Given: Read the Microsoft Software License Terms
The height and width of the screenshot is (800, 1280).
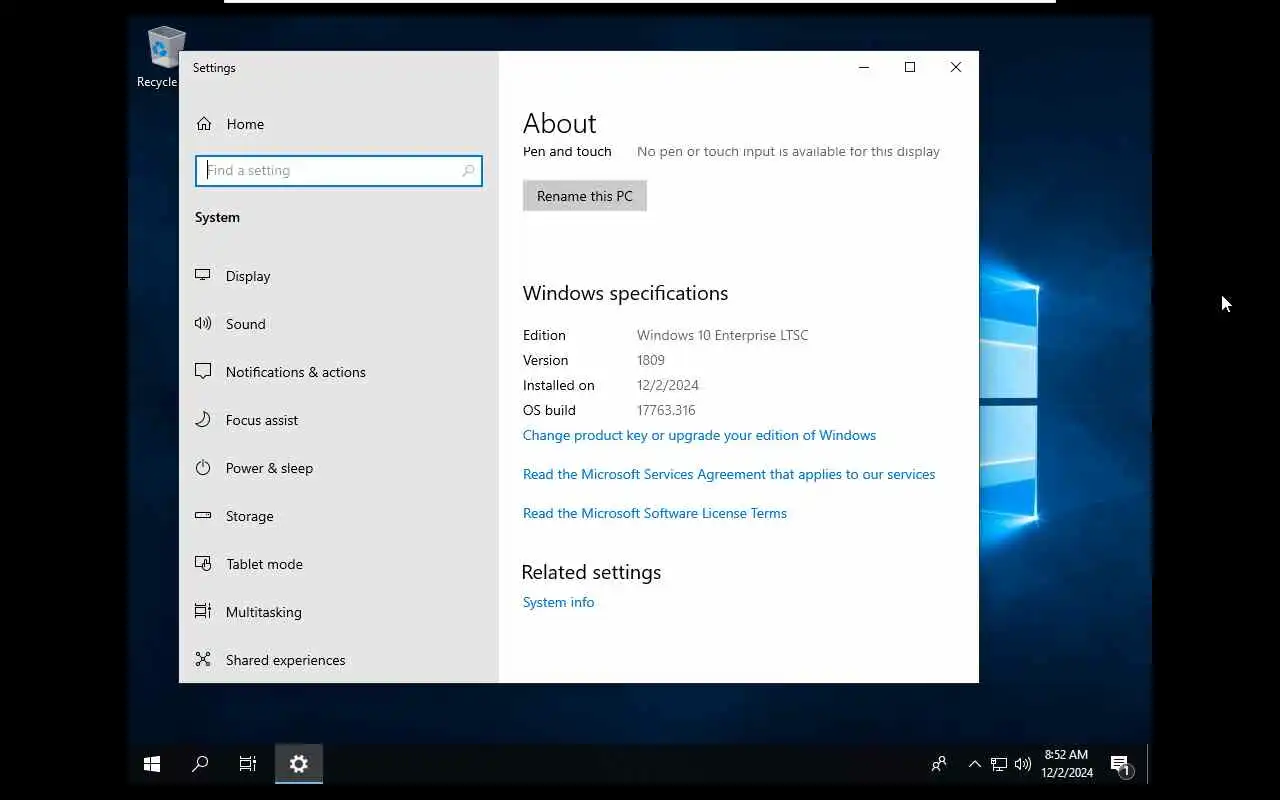Looking at the screenshot, I should (655, 513).
